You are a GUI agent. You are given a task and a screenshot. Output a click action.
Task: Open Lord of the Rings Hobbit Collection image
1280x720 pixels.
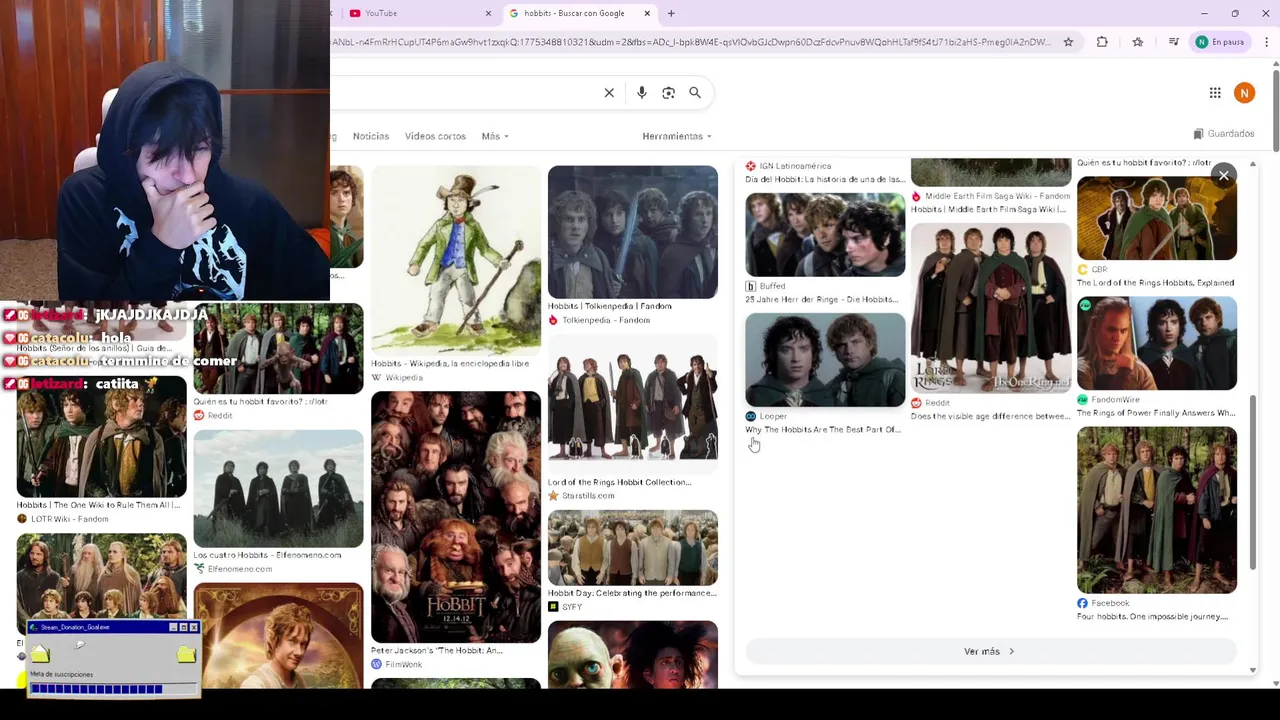[x=633, y=404]
